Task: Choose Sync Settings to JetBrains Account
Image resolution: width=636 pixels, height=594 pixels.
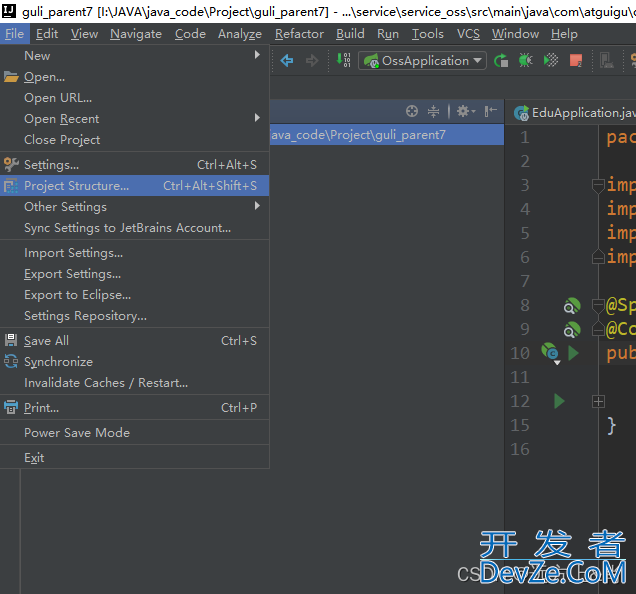Action: click(x=135, y=228)
